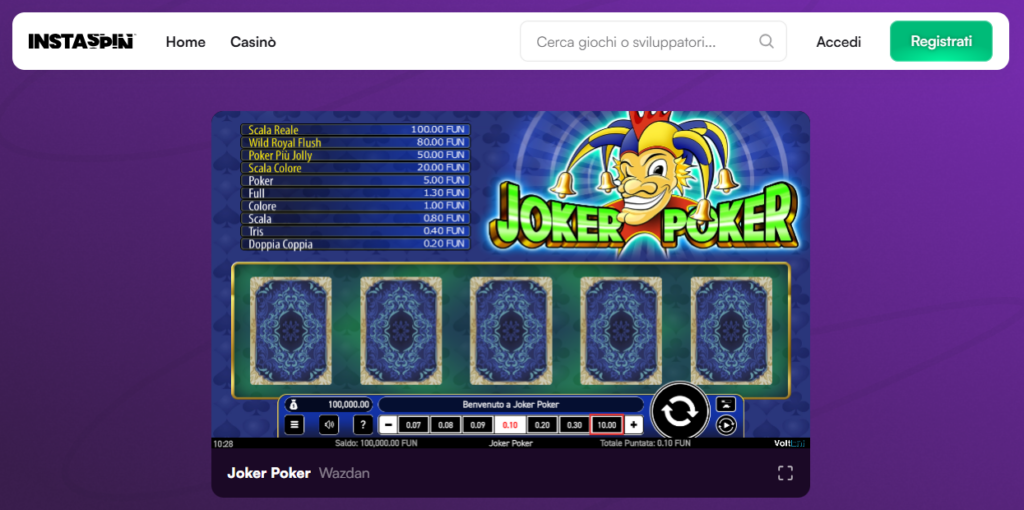Select the 10.00 bet value
Image resolution: width=1024 pixels, height=510 pixels.
coord(607,425)
